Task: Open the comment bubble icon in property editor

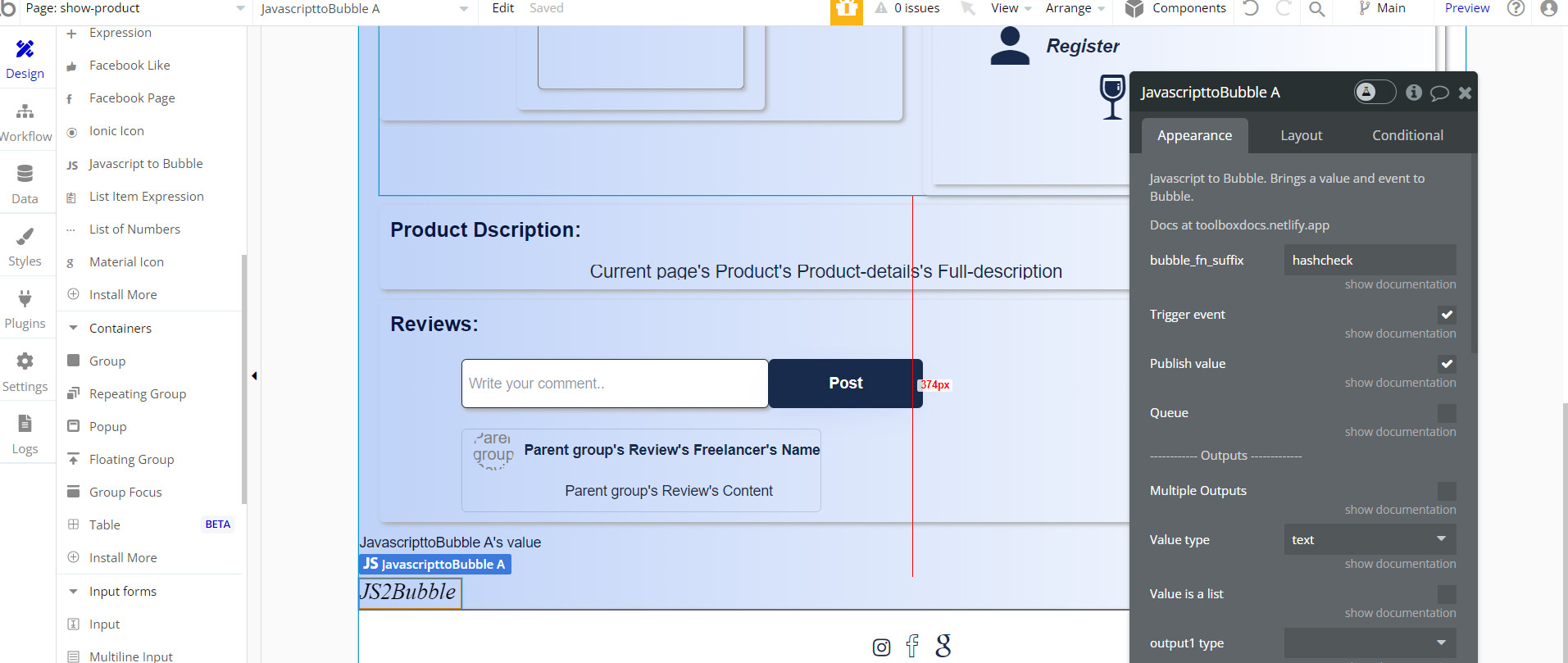Action: point(1439,93)
